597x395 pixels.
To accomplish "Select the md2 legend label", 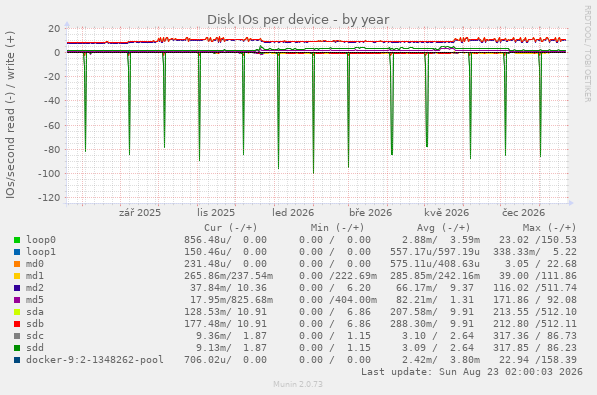I will pyautogui.click(x=35, y=288).
